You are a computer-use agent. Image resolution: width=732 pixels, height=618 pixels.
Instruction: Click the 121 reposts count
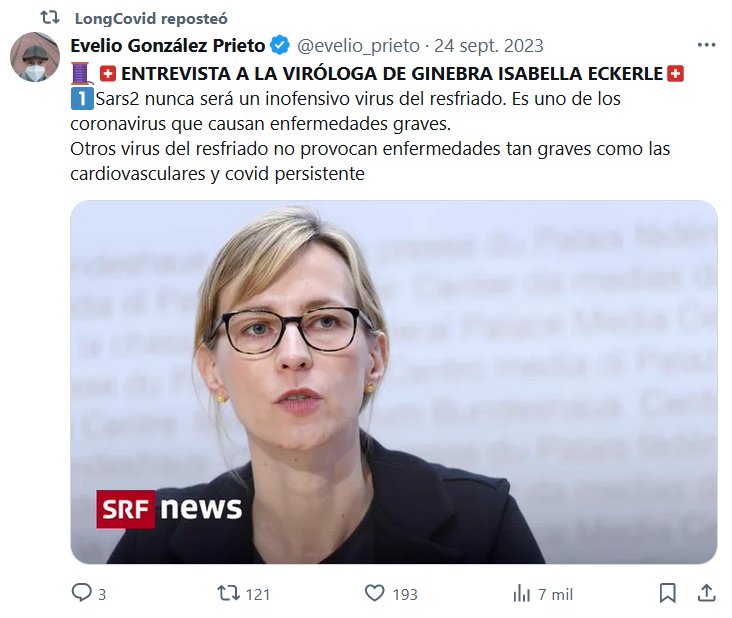tap(258, 594)
